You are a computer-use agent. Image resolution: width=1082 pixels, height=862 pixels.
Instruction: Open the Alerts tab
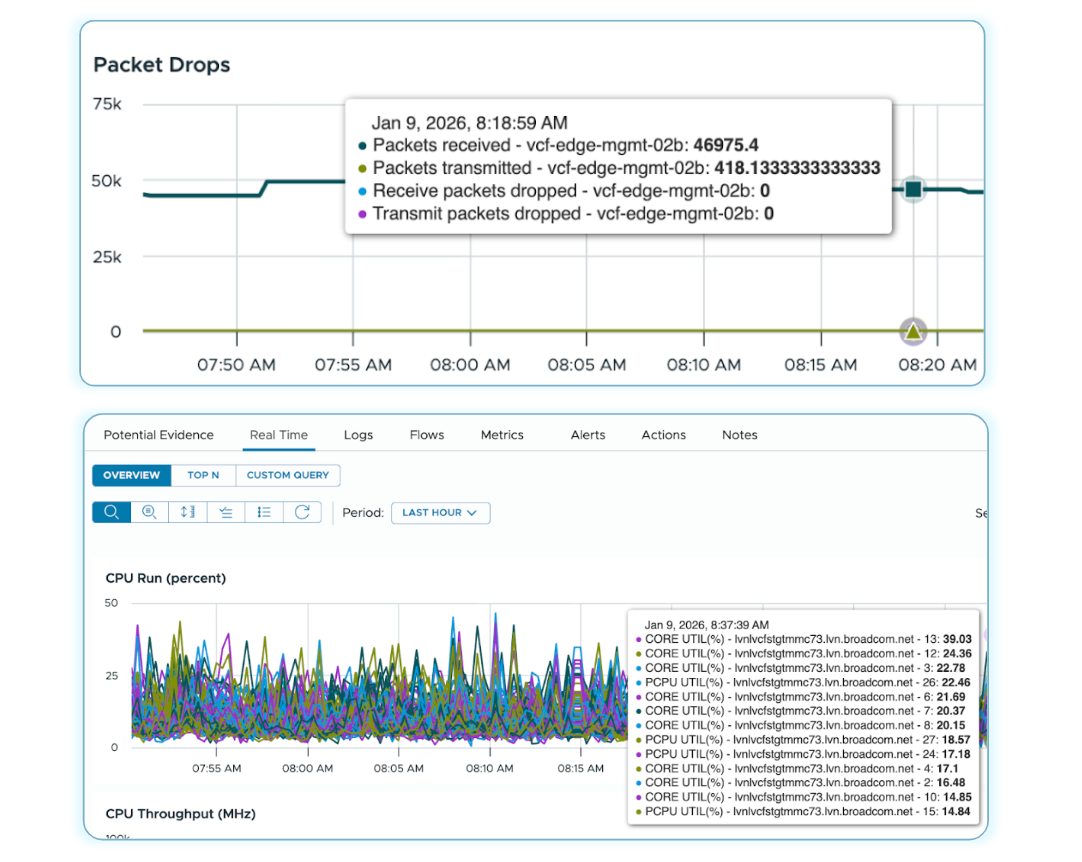click(588, 435)
